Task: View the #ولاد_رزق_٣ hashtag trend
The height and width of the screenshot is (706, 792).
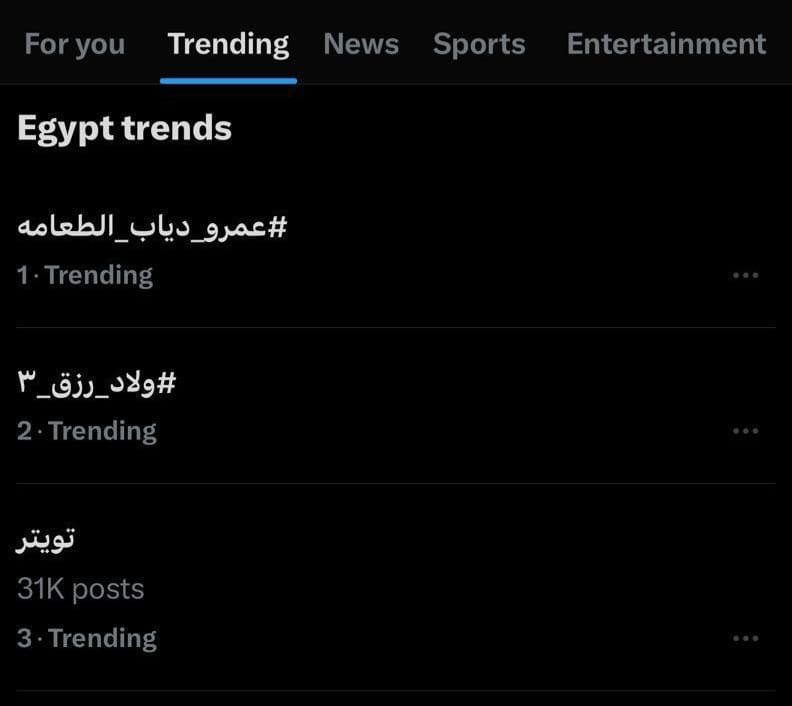Action: pyautogui.click(x=96, y=383)
